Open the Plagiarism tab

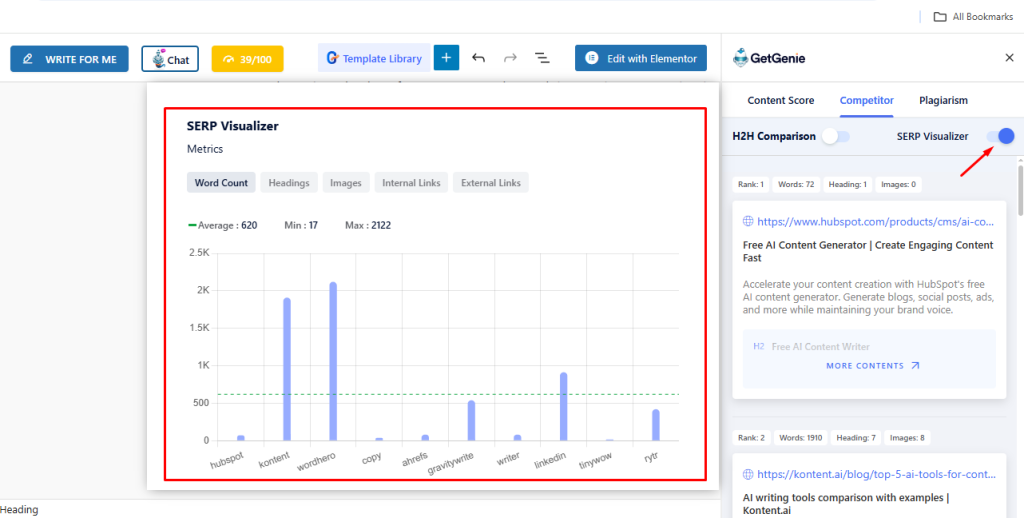943,101
